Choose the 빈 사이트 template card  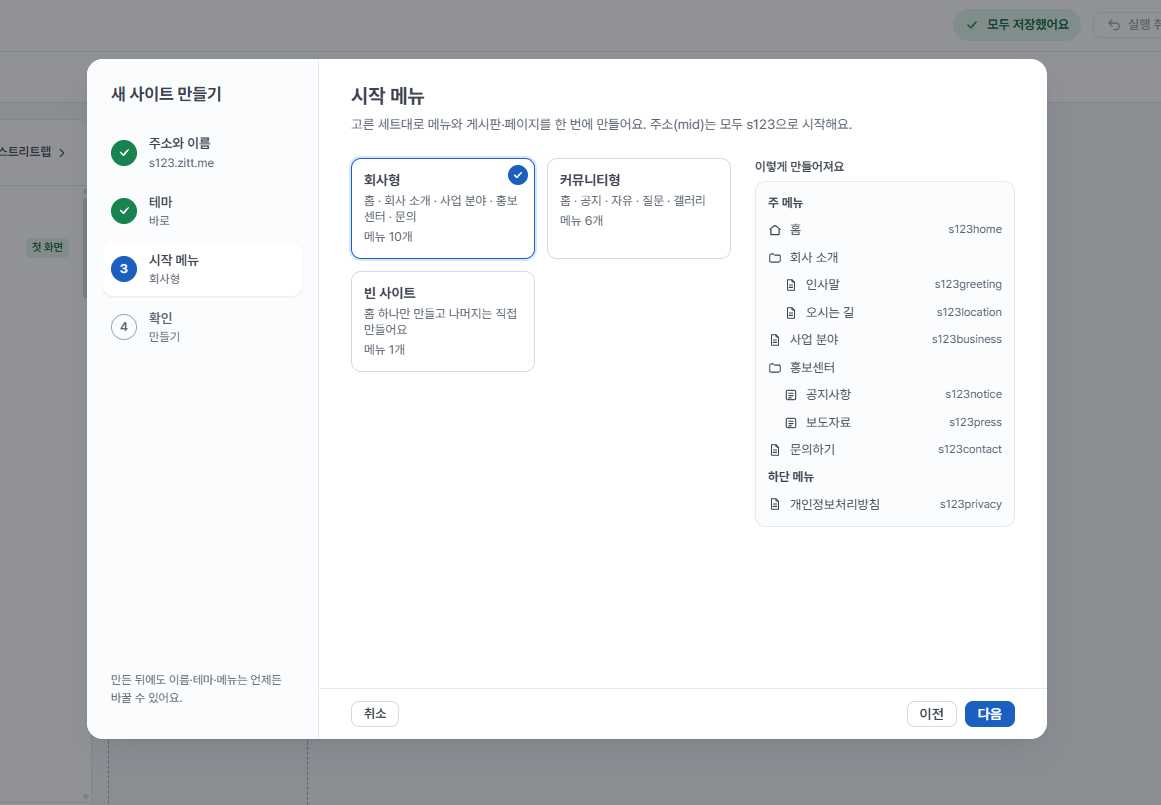tap(443, 321)
